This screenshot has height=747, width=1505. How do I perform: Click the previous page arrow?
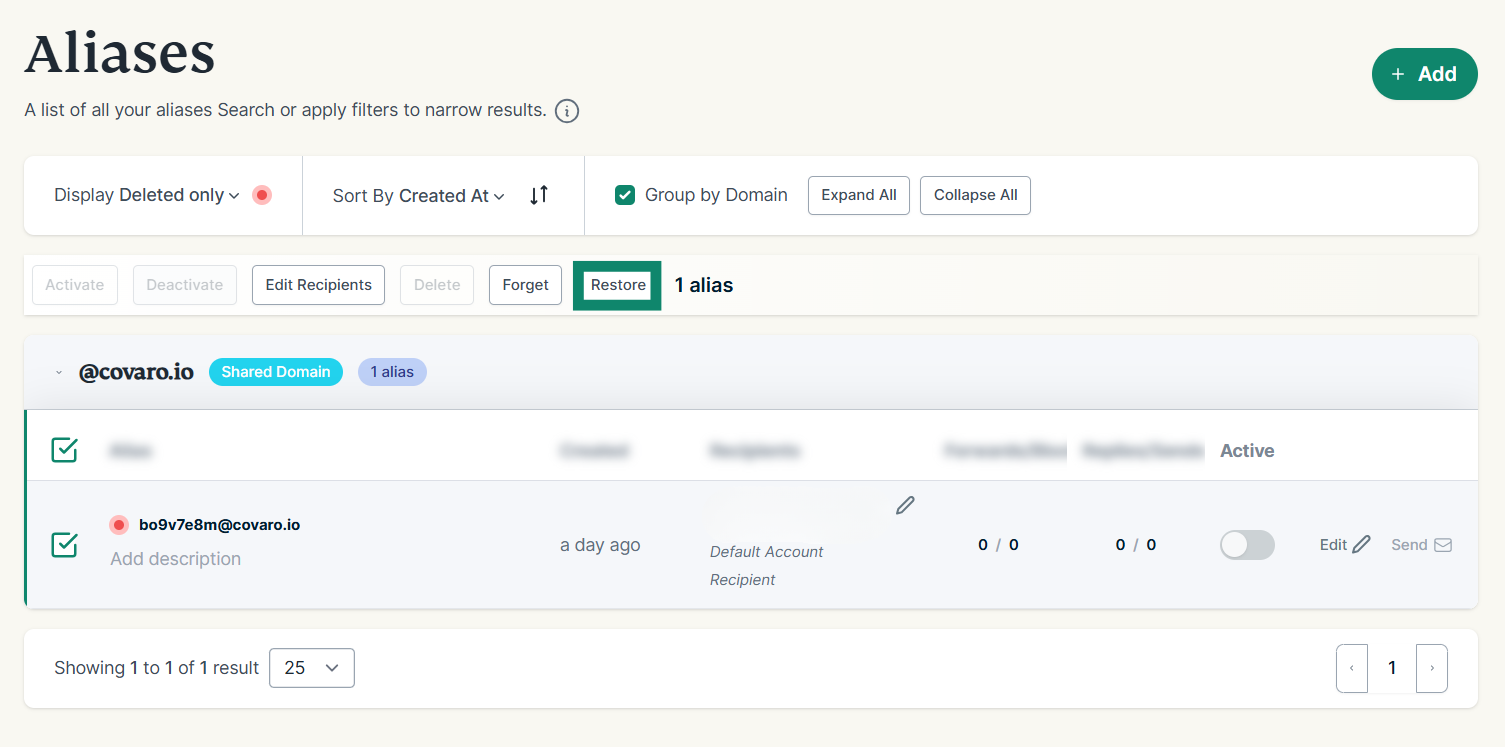(1352, 668)
